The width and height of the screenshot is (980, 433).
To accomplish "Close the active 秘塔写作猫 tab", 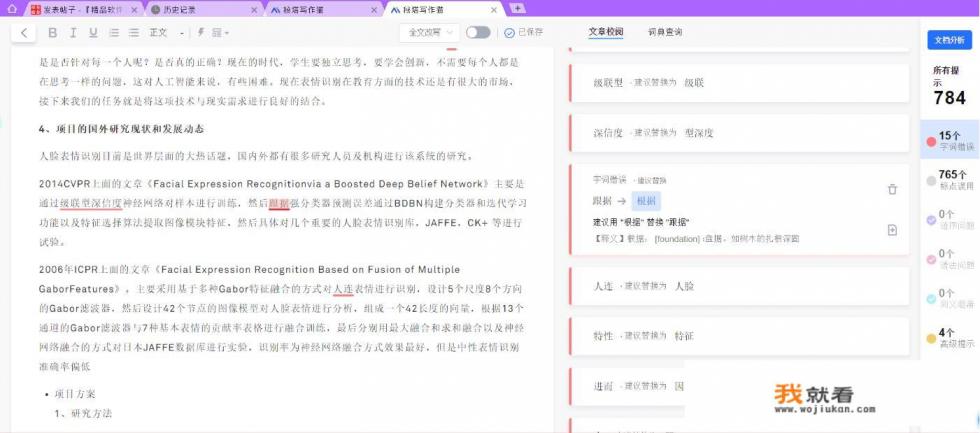I will coord(494,10).
